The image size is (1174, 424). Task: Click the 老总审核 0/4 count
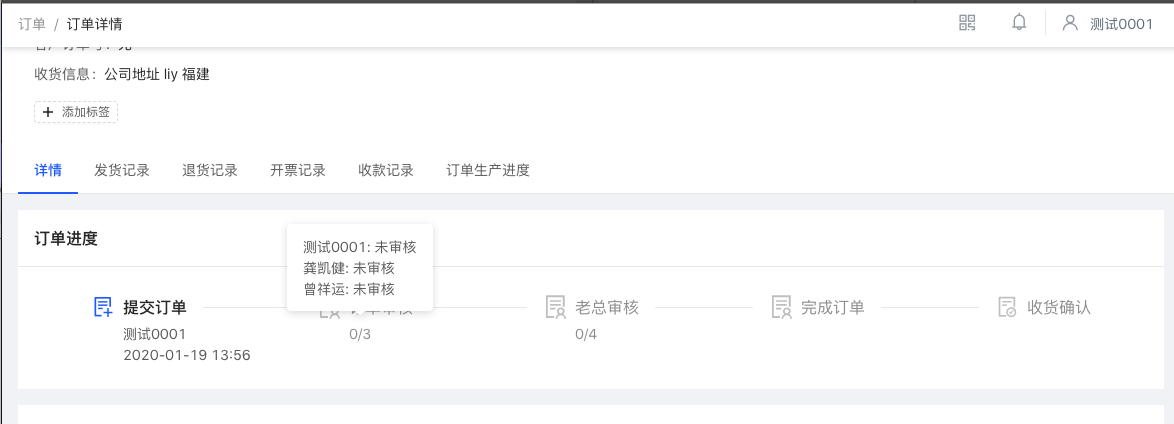click(586, 334)
